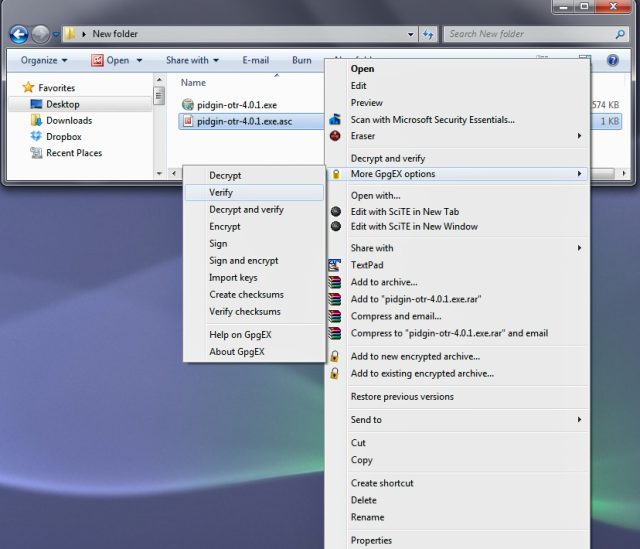
Task: Open the recent pages dropdown arrow
Action: pyautogui.click(x=56, y=35)
